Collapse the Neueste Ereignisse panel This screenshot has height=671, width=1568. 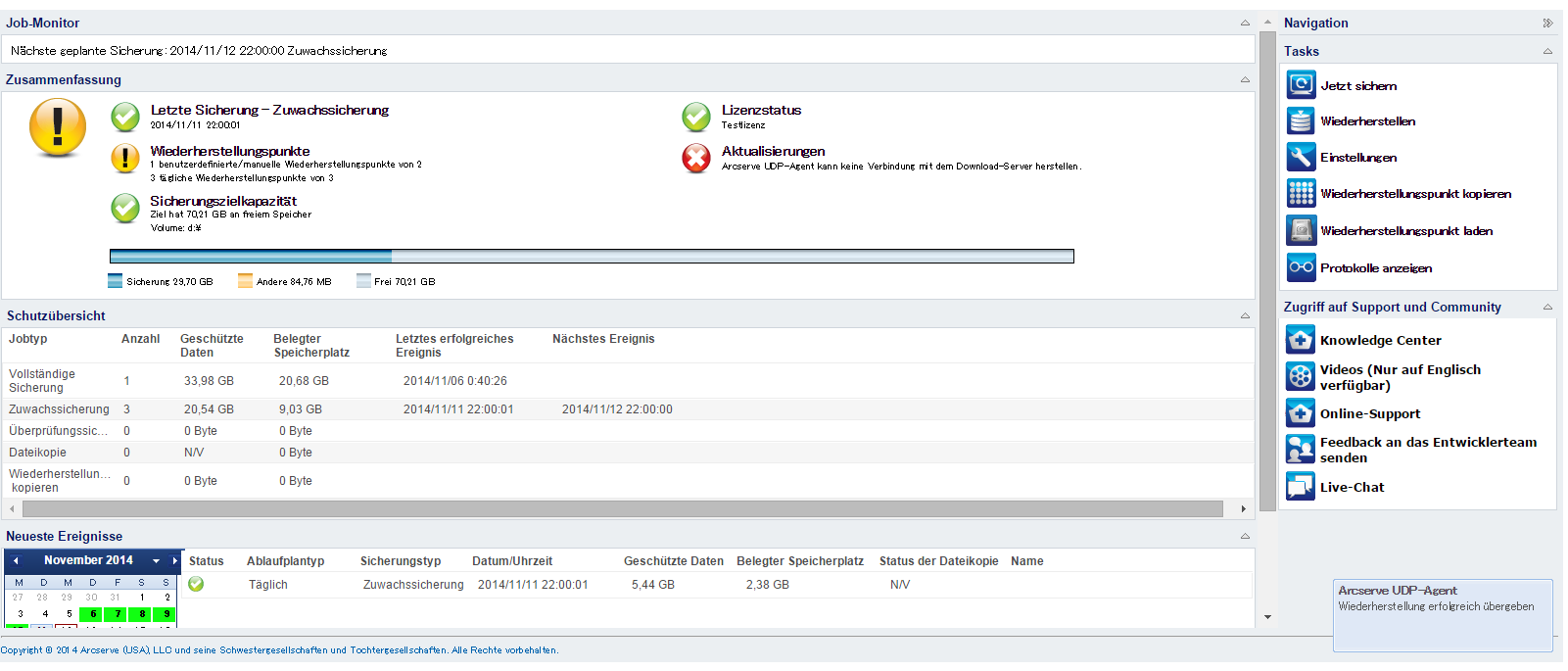pyautogui.click(x=1245, y=536)
